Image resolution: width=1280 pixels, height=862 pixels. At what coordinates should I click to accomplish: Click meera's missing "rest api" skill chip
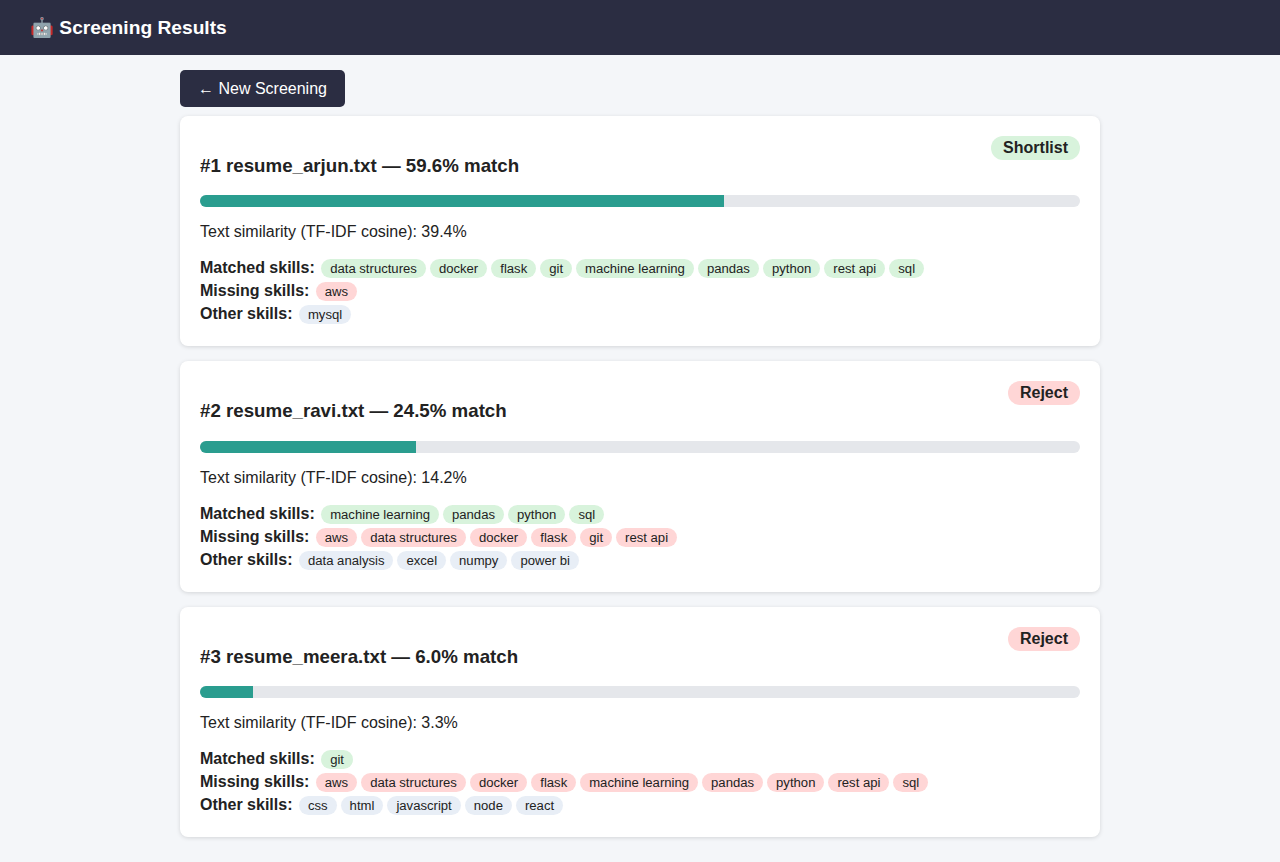click(859, 783)
